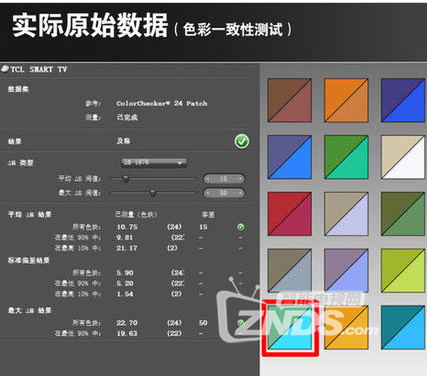
Task: Click the tolerance value 50 in results
Action: point(203,323)
